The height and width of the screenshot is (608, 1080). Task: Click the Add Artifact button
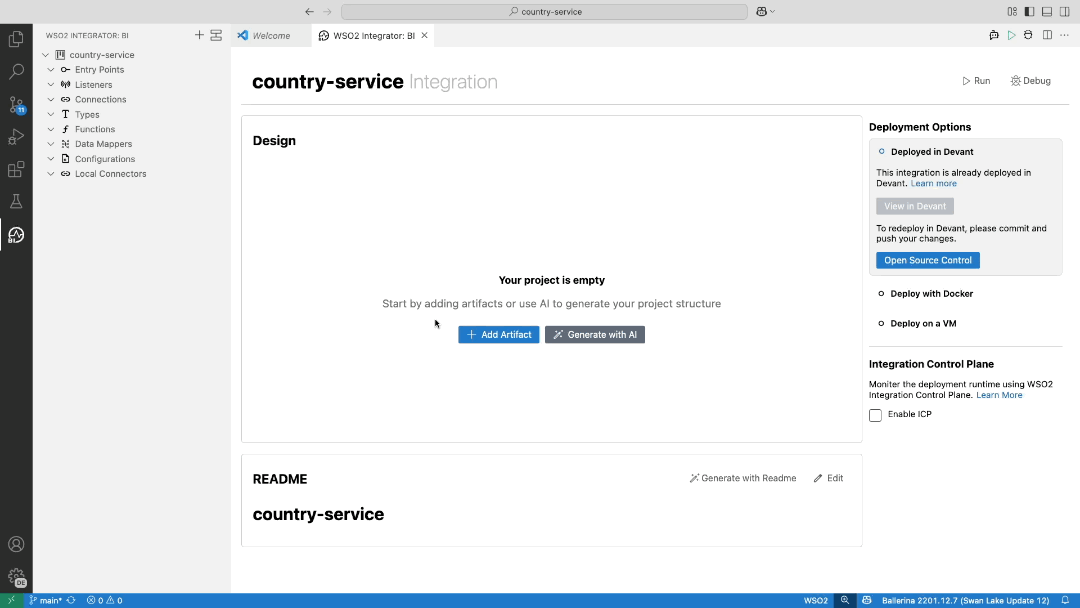[x=498, y=334]
